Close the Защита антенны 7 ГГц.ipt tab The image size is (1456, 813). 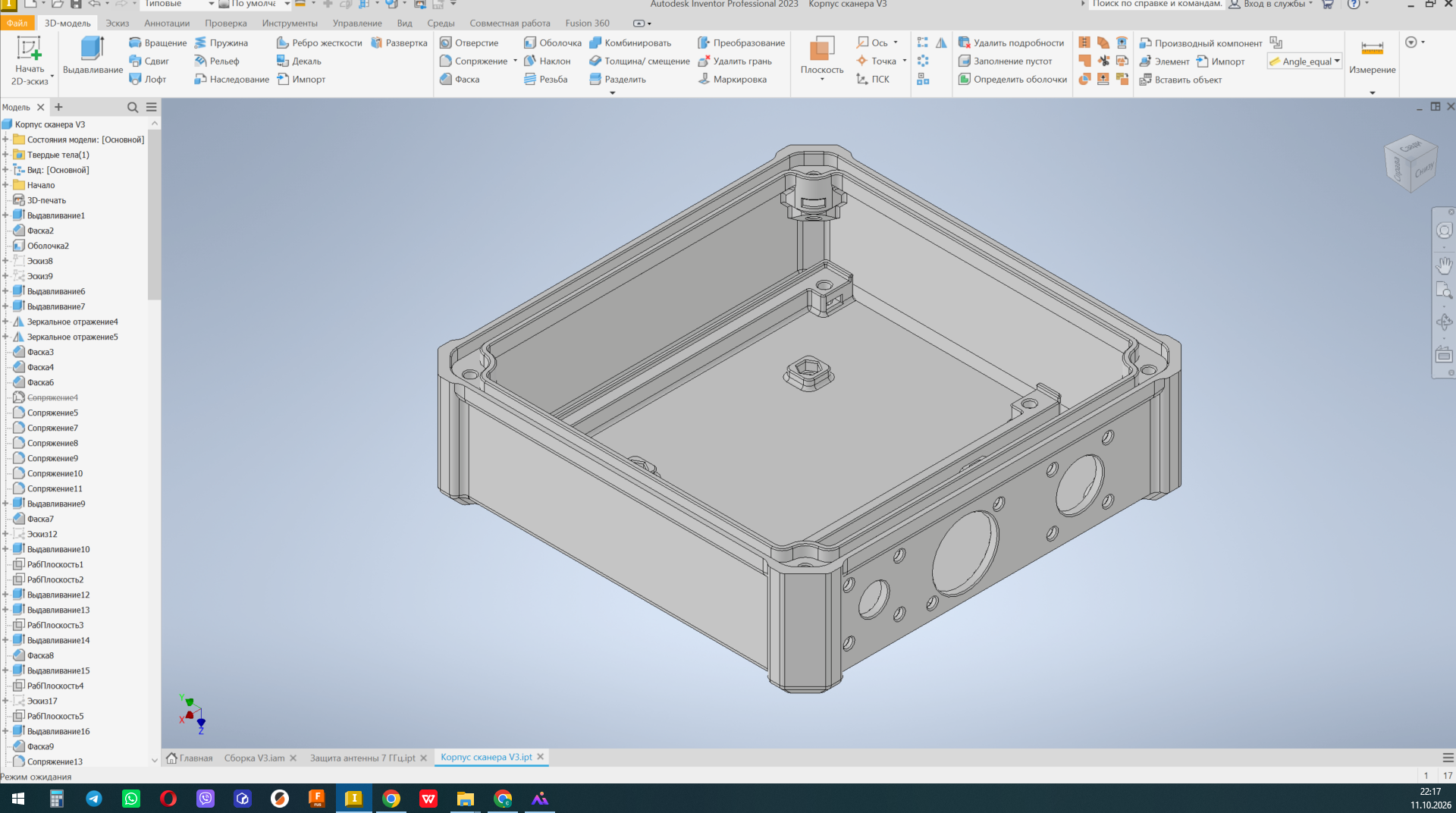424,758
